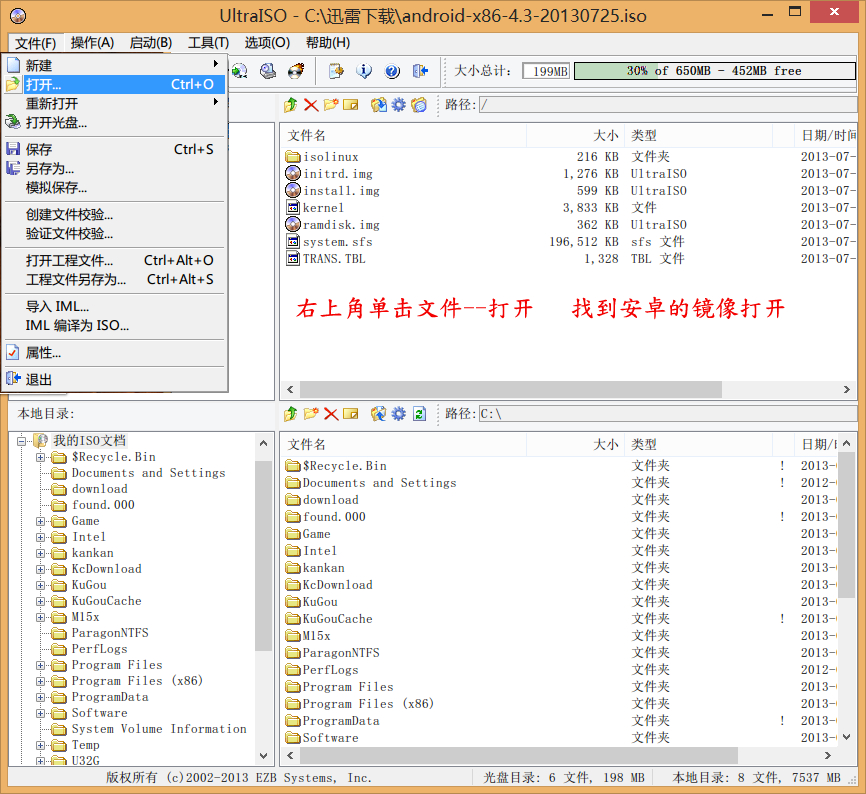
Task: Click the local path field showing C:\
Action: pos(667,414)
